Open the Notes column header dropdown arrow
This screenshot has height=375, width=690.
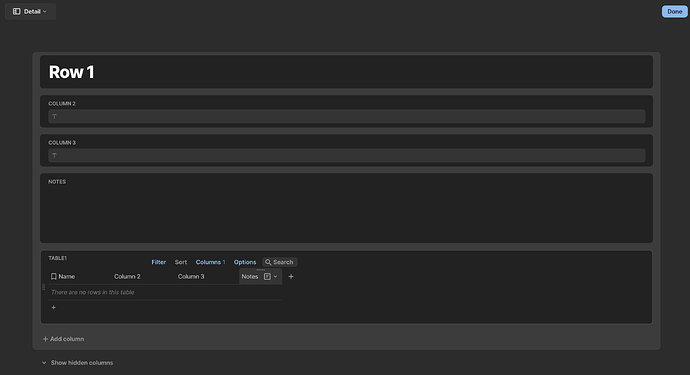pos(275,276)
